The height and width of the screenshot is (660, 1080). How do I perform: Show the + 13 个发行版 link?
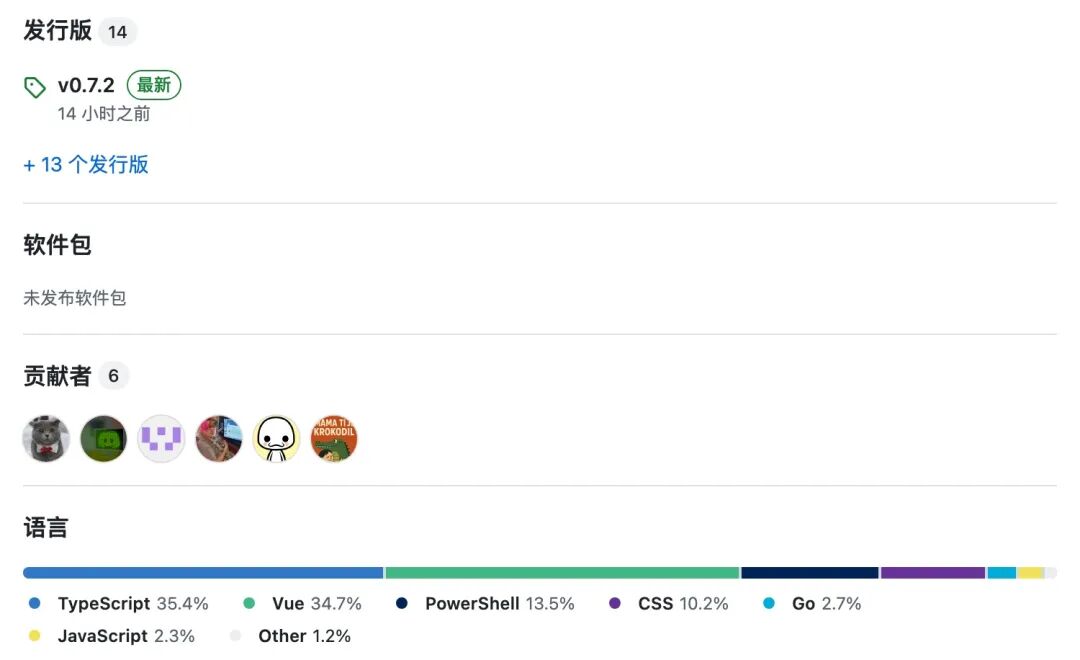(86, 165)
